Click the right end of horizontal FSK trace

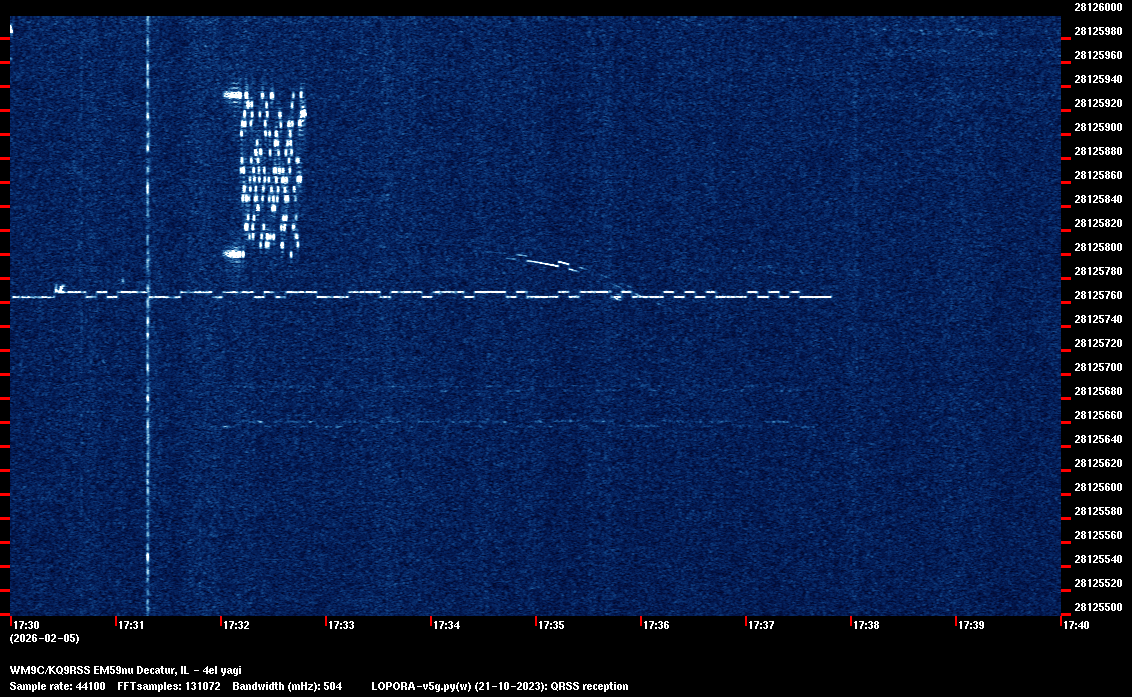point(829,297)
